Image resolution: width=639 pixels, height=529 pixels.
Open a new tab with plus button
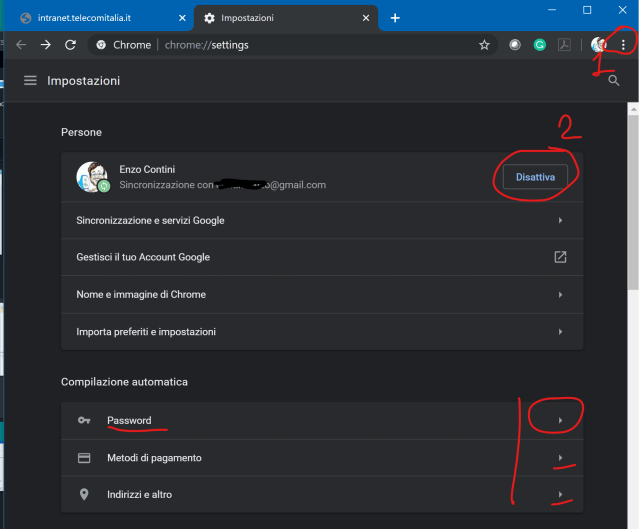pyautogui.click(x=395, y=18)
